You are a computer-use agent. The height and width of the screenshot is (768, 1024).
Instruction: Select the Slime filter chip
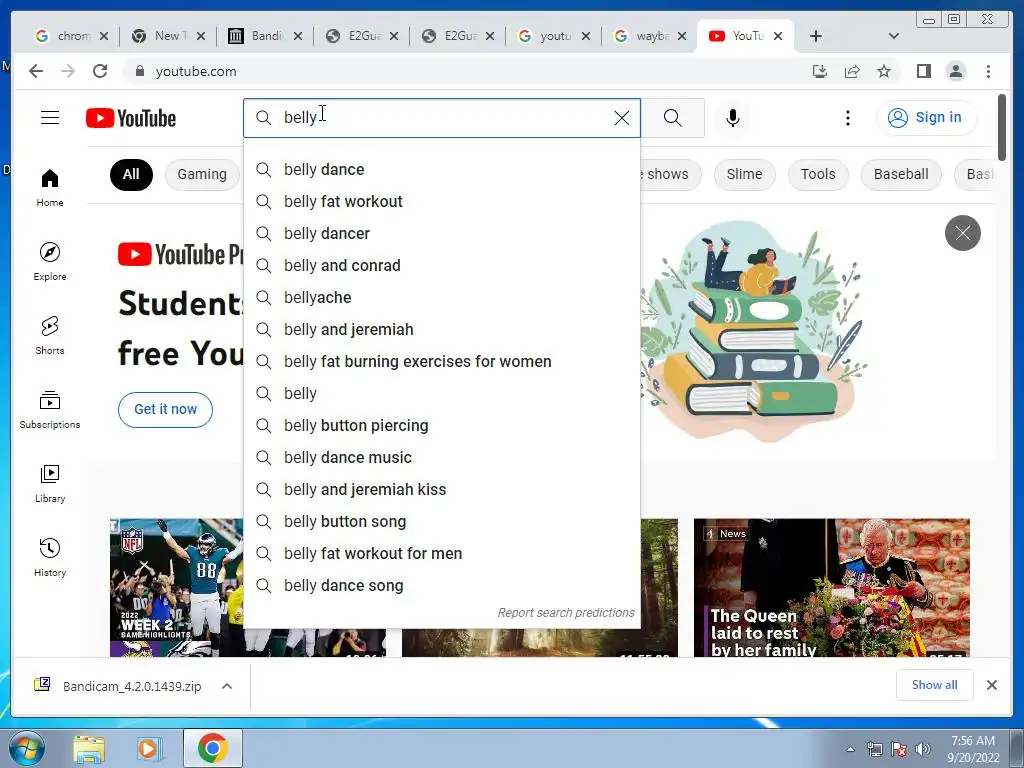tap(744, 174)
